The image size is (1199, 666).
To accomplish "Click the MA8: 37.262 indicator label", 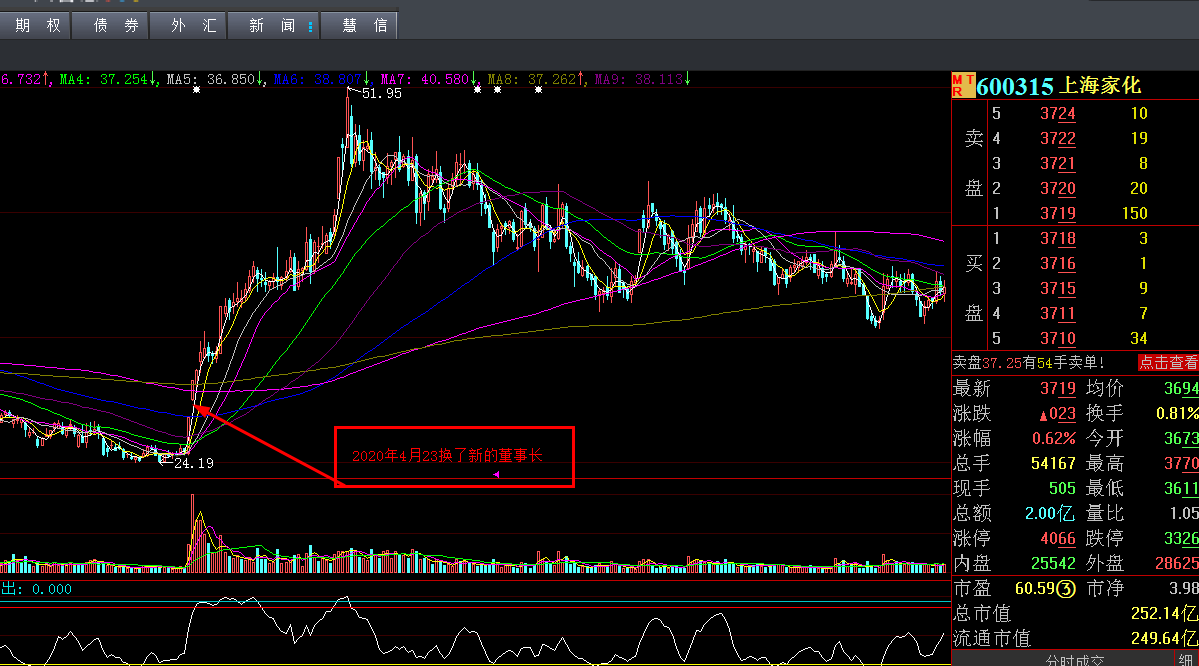I will [536, 80].
